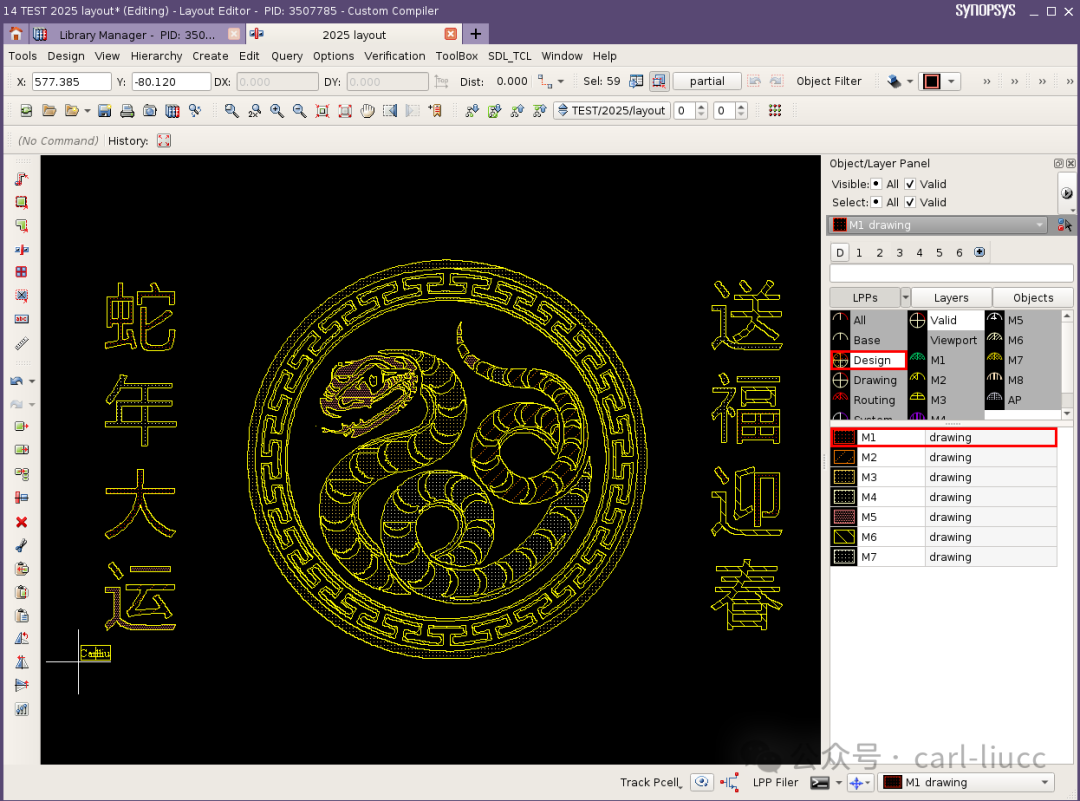Open the M1 drawing layer dropdown in panel
This screenshot has height=801, width=1080.
[x=937, y=225]
